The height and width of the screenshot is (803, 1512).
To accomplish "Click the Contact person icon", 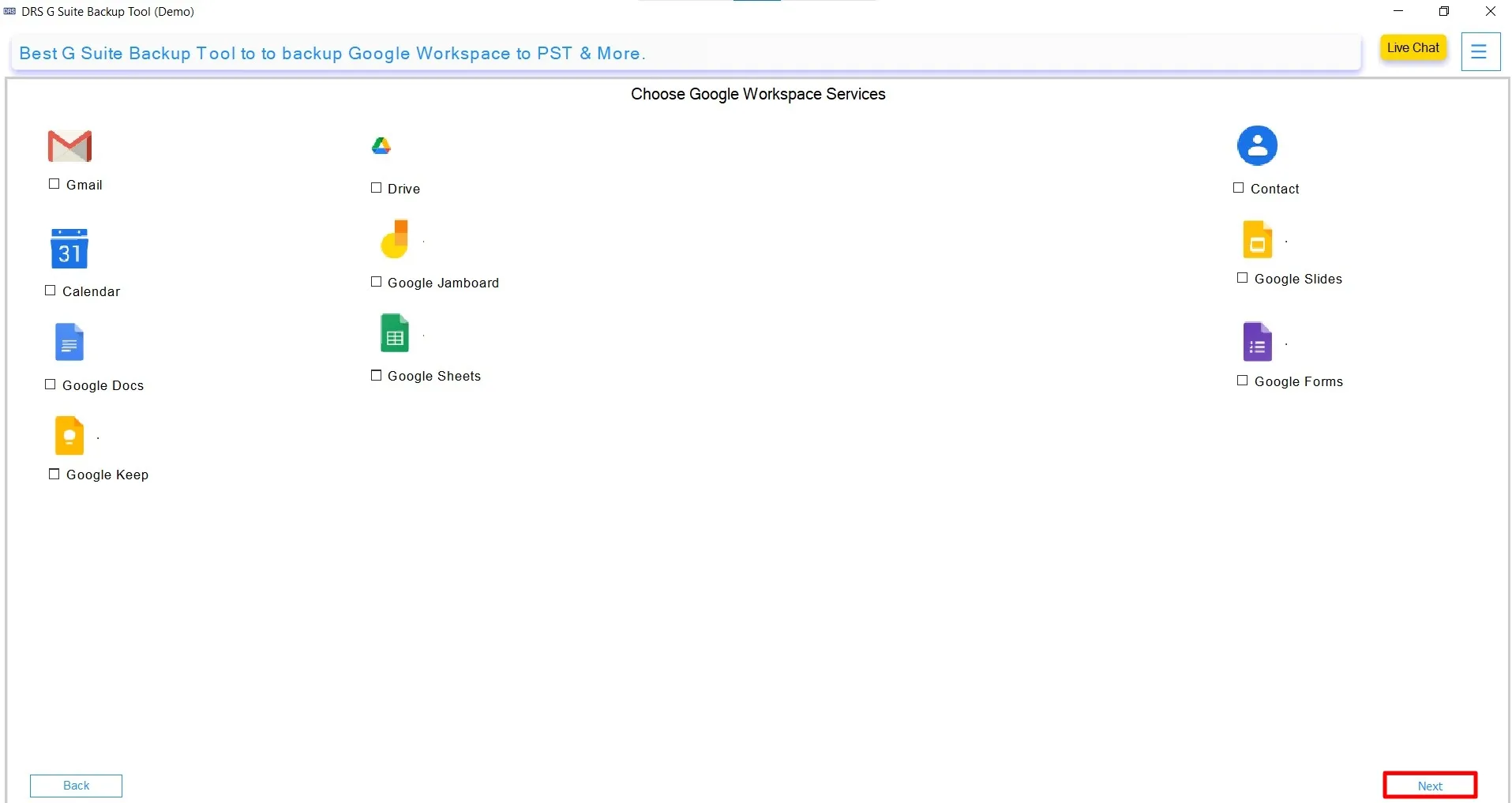I will point(1257,145).
